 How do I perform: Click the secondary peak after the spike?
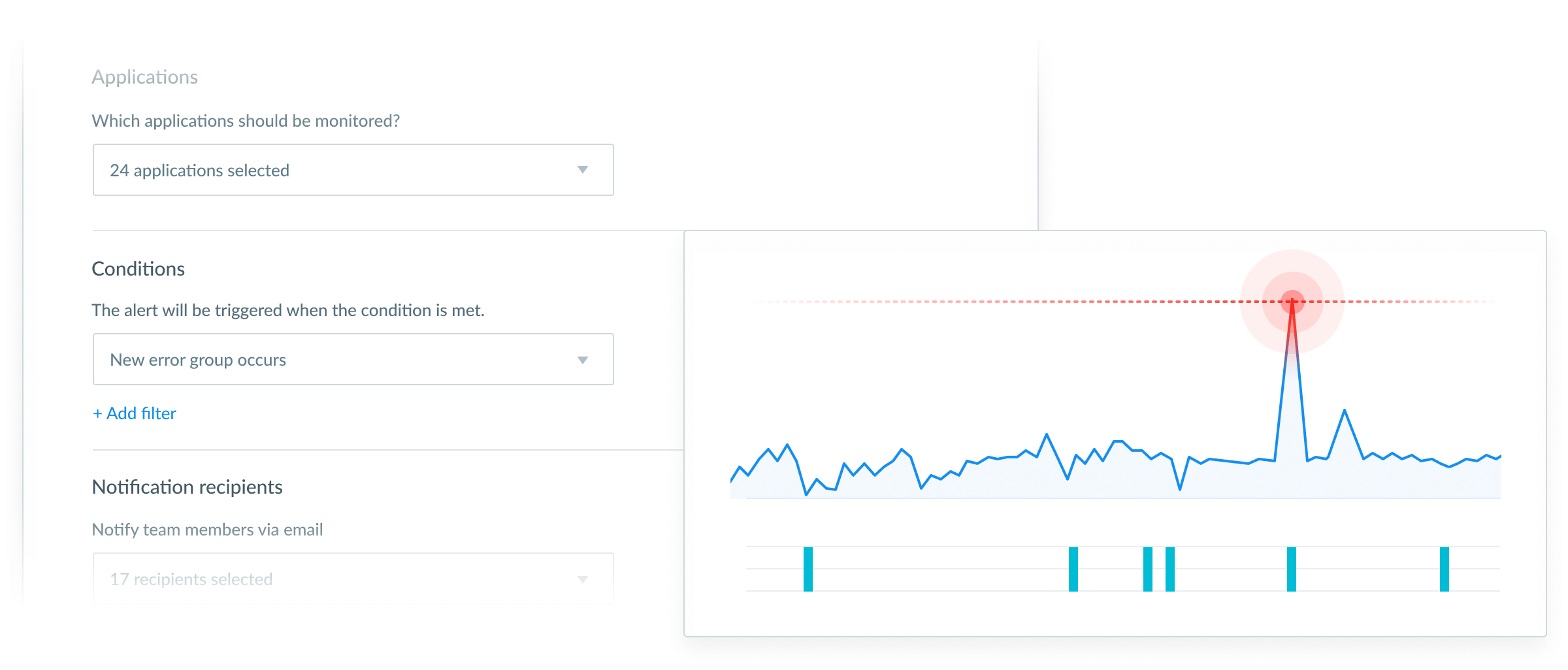tap(1345, 411)
